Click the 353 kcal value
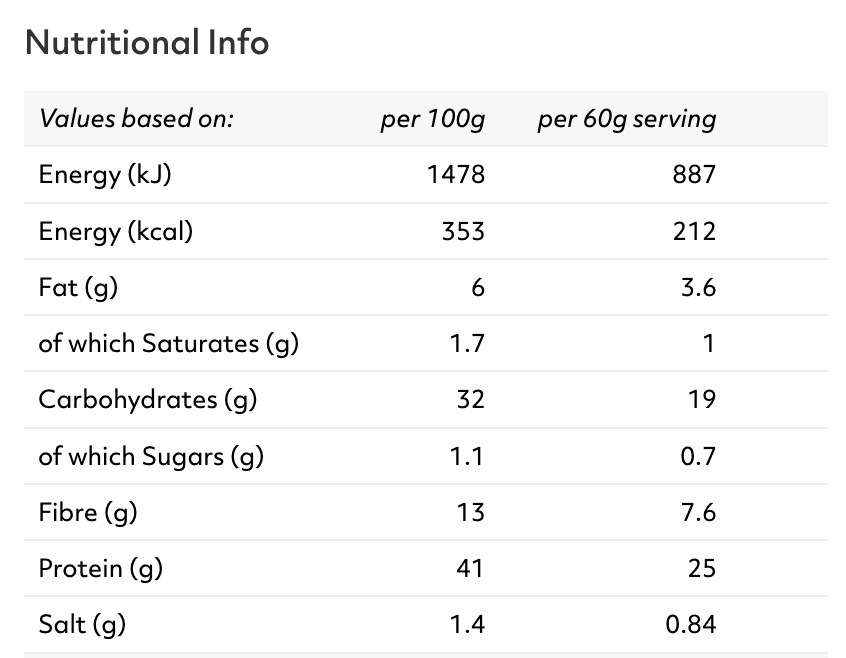The width and height of the screenshot is (846, 658). pos(463,232)
